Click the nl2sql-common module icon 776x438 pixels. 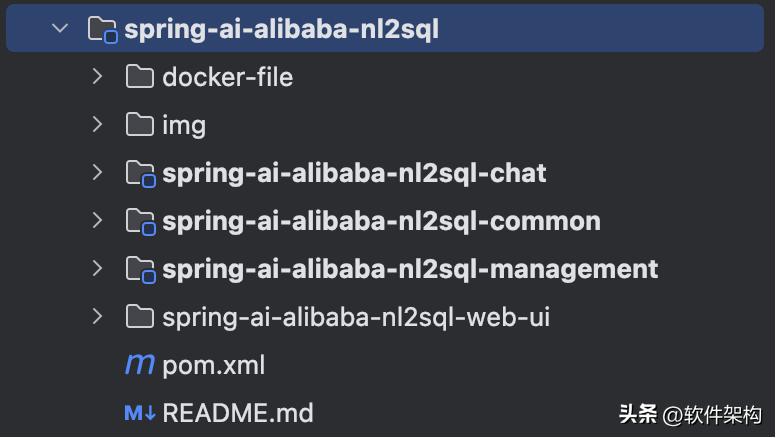coord(141,221)
